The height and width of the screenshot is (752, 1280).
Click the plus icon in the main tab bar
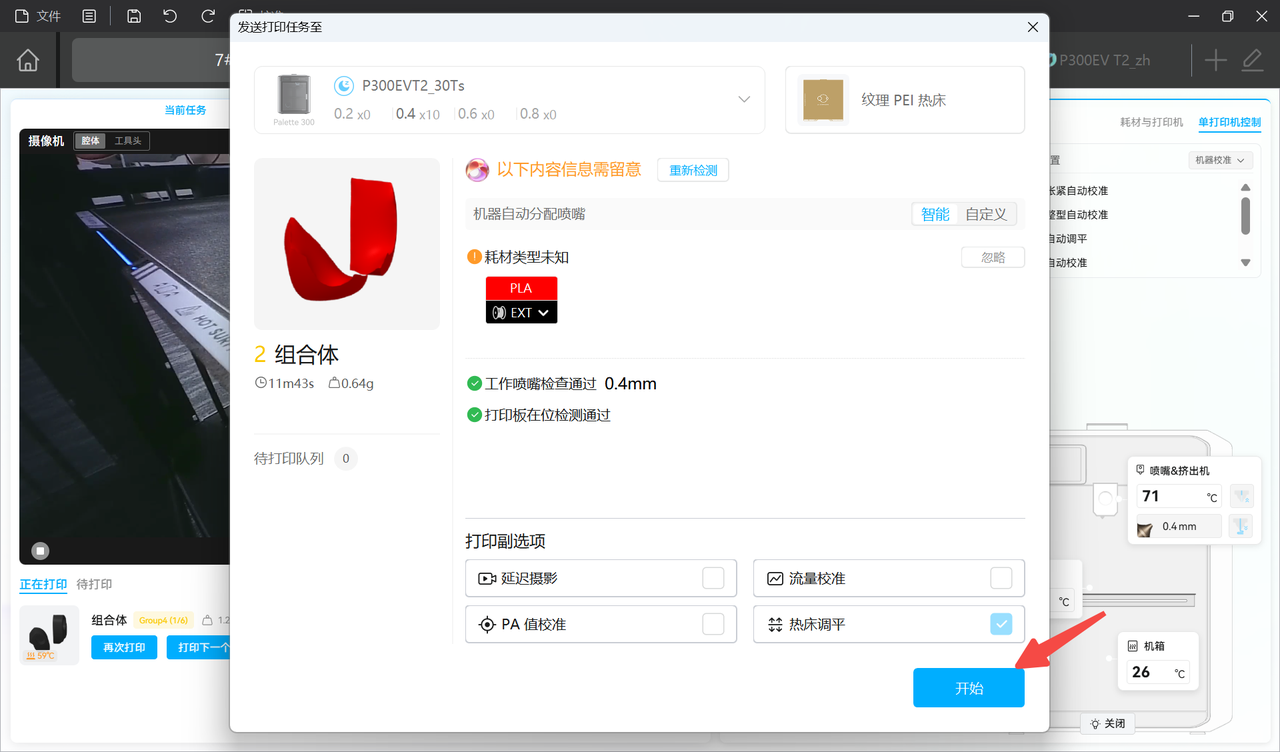pyautogui.click(x=1215, y=60)
